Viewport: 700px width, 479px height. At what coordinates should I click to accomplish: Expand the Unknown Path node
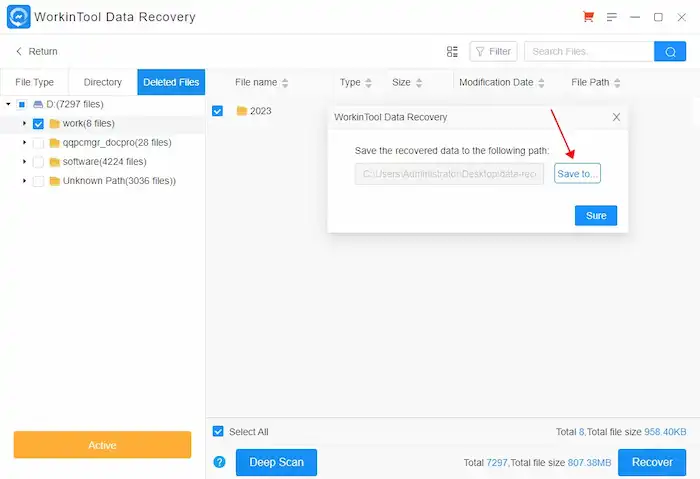pos(25,180)
